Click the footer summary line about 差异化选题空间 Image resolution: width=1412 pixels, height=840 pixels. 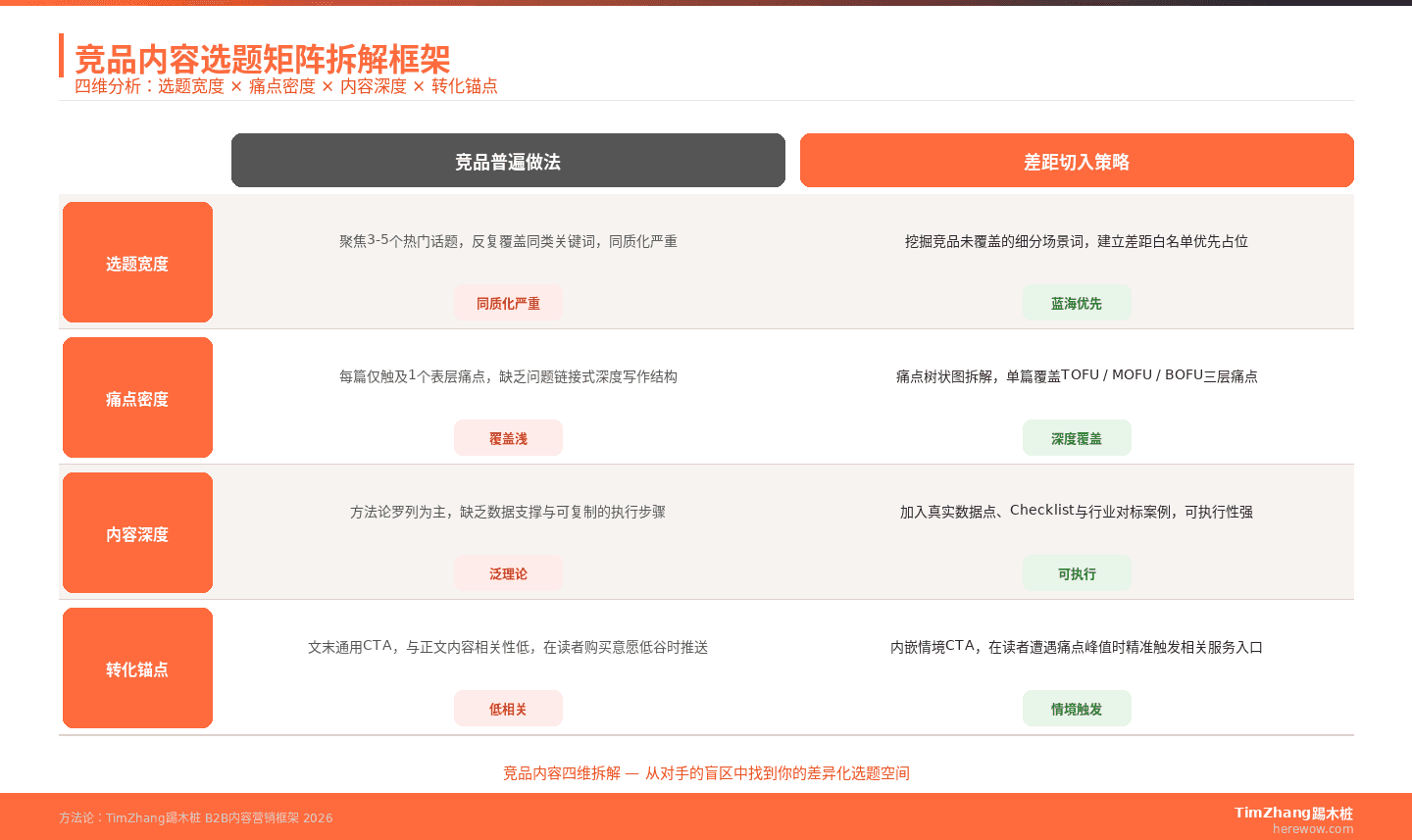click(704, 772)
